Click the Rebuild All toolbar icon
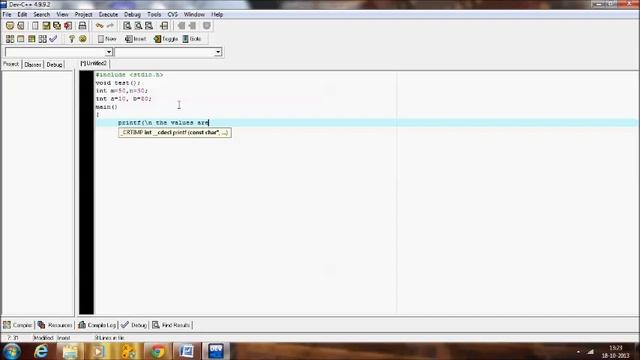This screenshot has height=360, width=640. tap(42, 39)
